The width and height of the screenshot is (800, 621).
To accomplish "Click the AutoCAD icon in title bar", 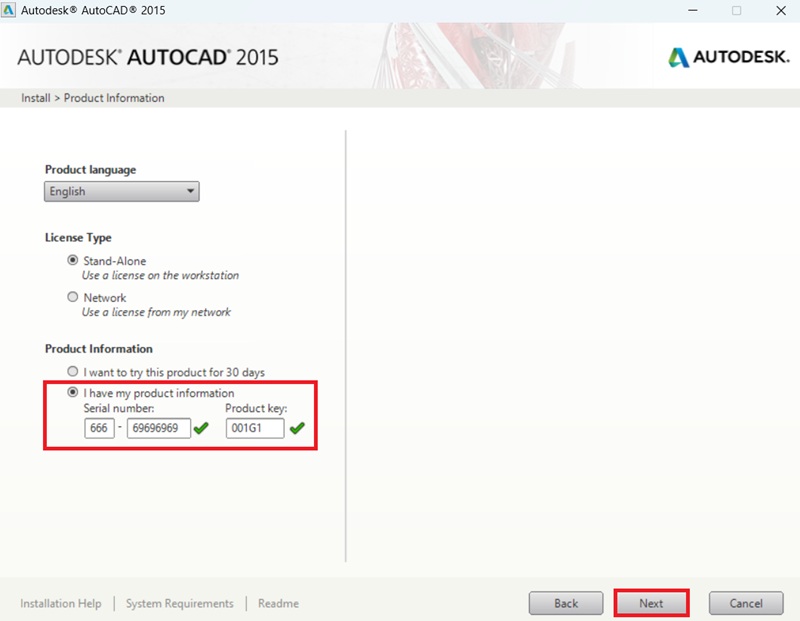I will [x=10, y=10].
